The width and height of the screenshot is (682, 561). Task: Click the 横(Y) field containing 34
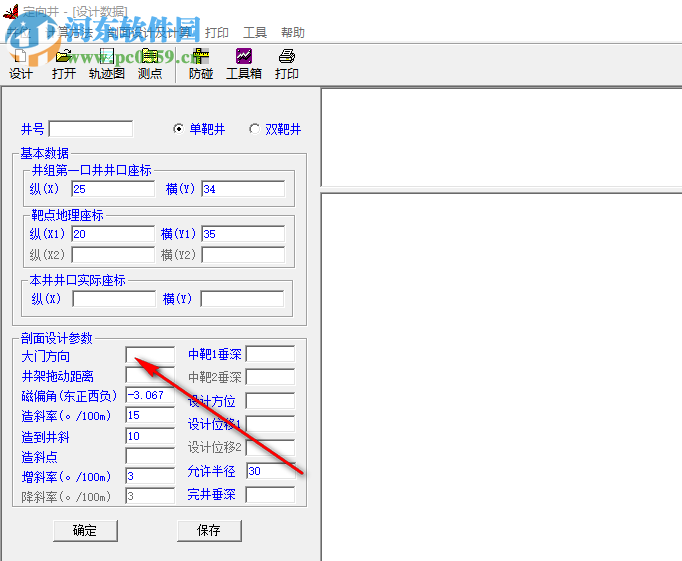[x=243, y=189]
